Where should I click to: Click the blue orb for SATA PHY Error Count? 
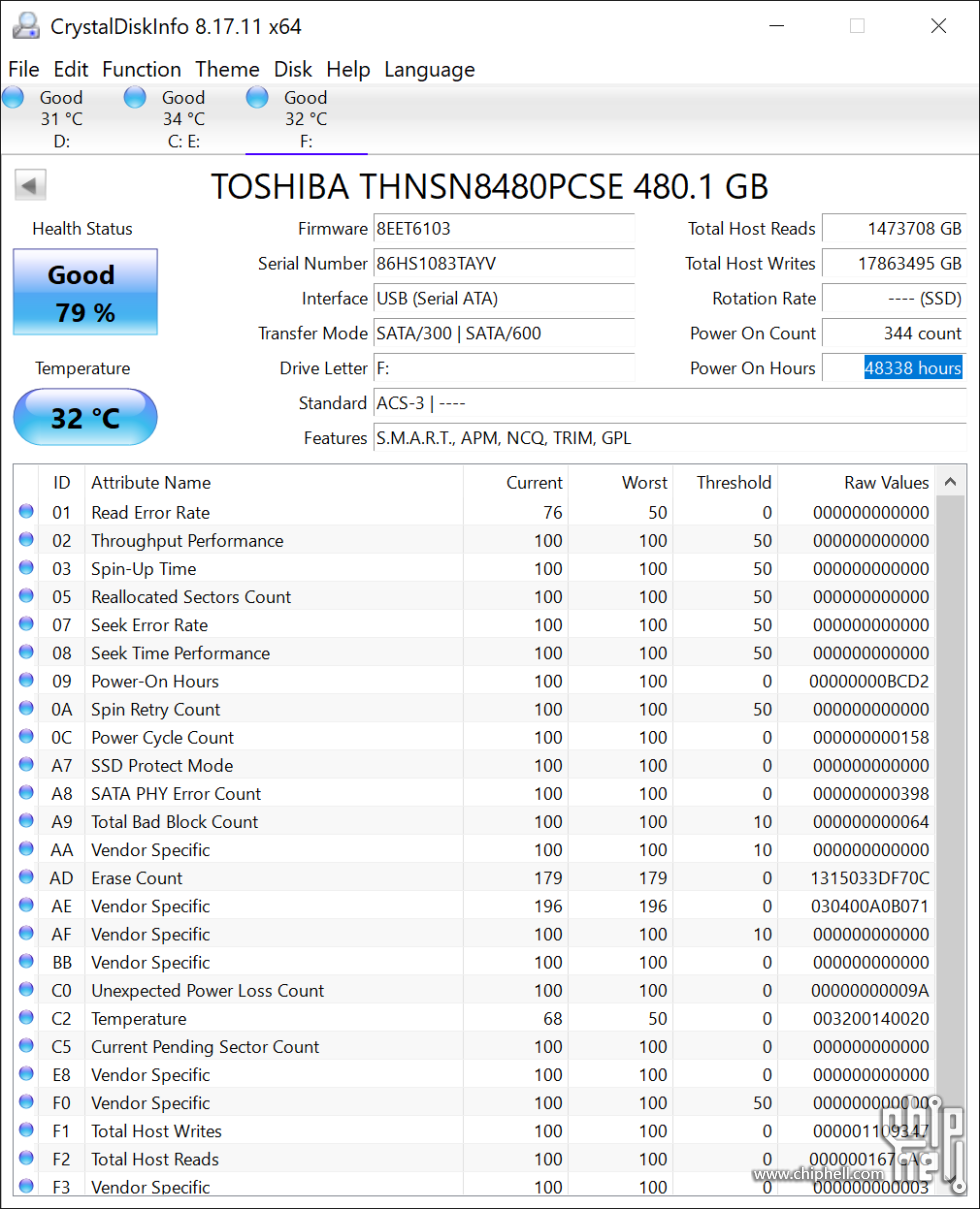coord(26,793)
